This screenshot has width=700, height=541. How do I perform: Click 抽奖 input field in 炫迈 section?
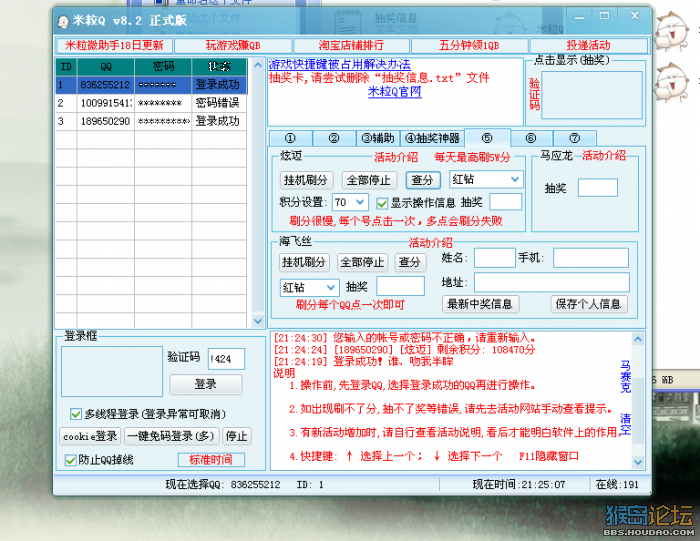click(505, 202)
